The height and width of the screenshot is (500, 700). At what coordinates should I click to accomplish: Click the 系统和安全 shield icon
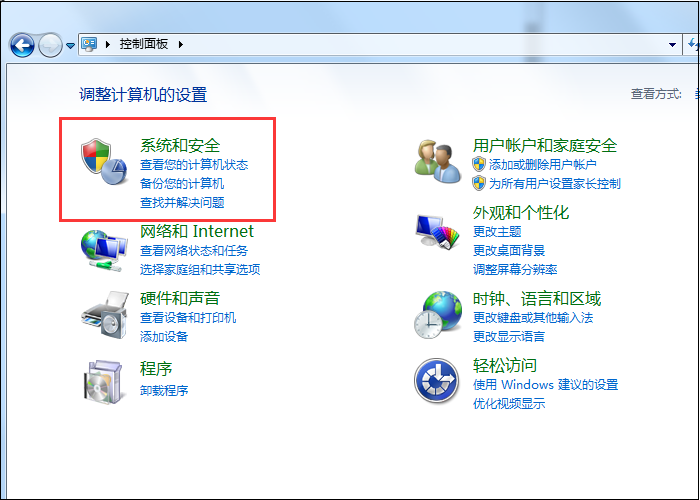(x=104, y=162)
